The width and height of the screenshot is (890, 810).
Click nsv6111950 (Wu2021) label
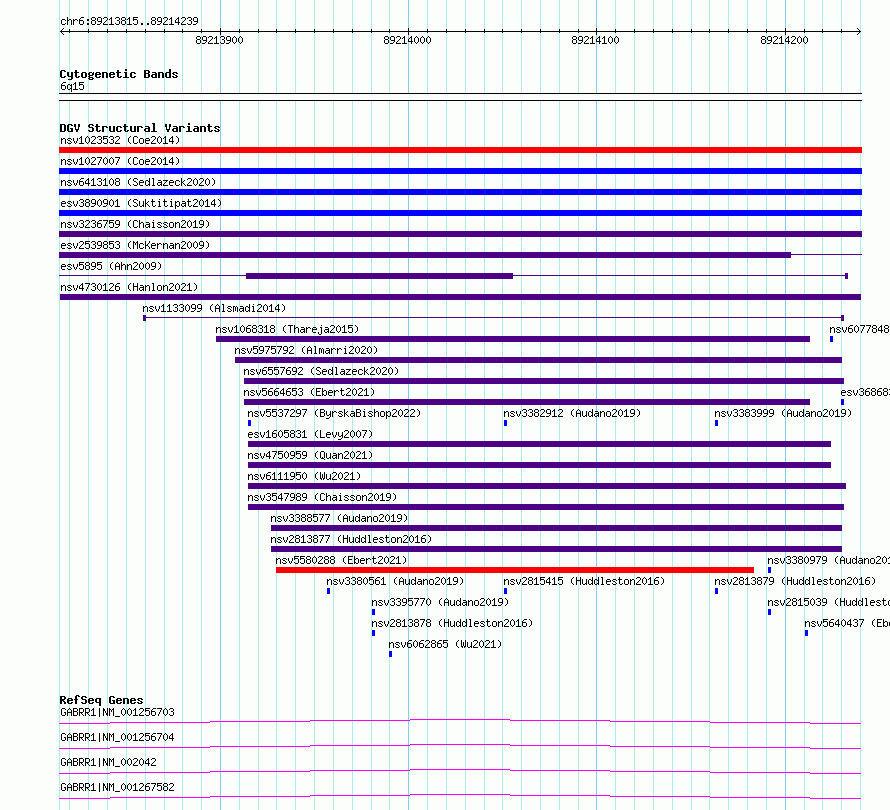coord(304,476)
